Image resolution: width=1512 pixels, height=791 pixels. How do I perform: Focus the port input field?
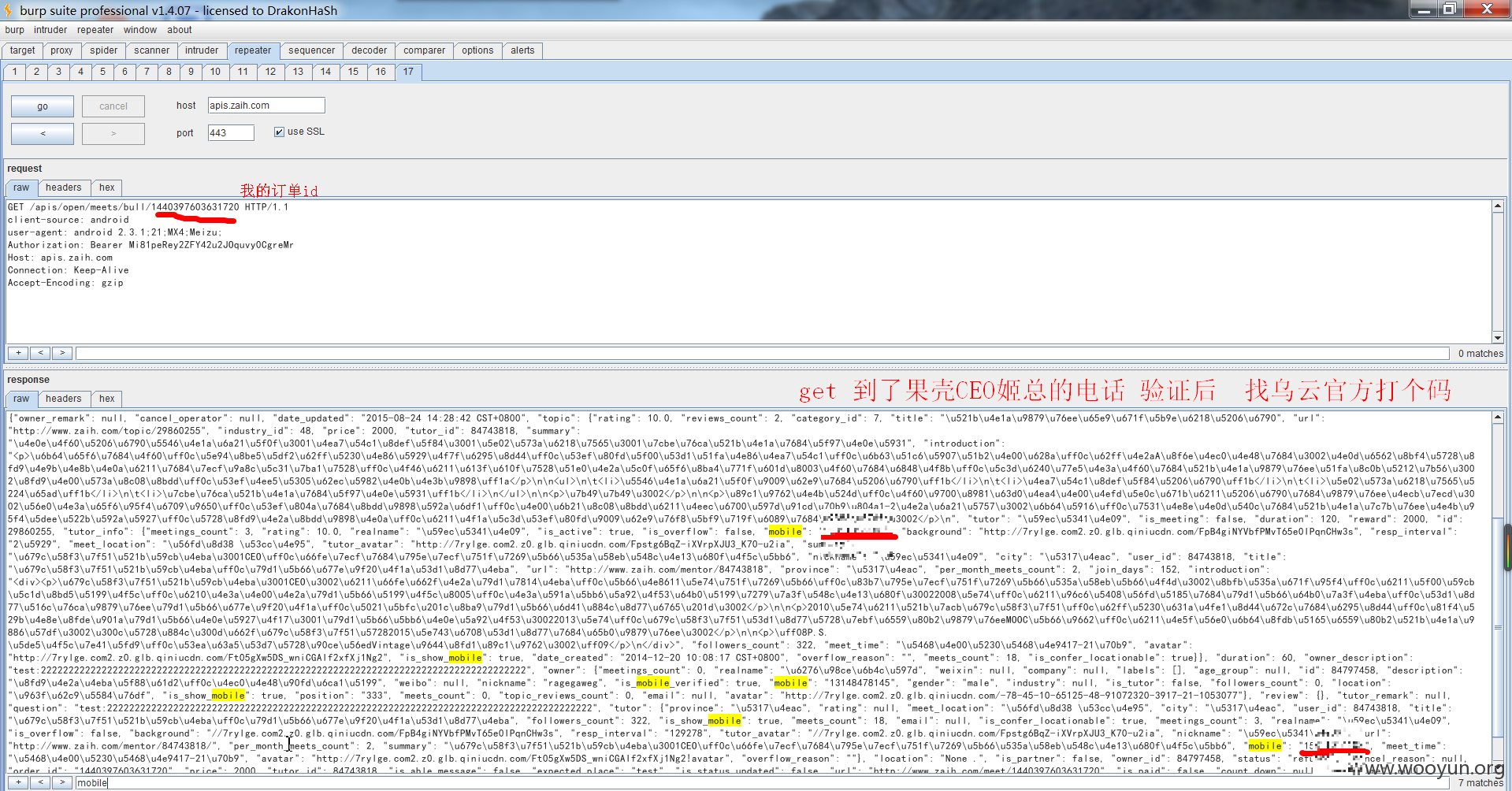(231, 132)
